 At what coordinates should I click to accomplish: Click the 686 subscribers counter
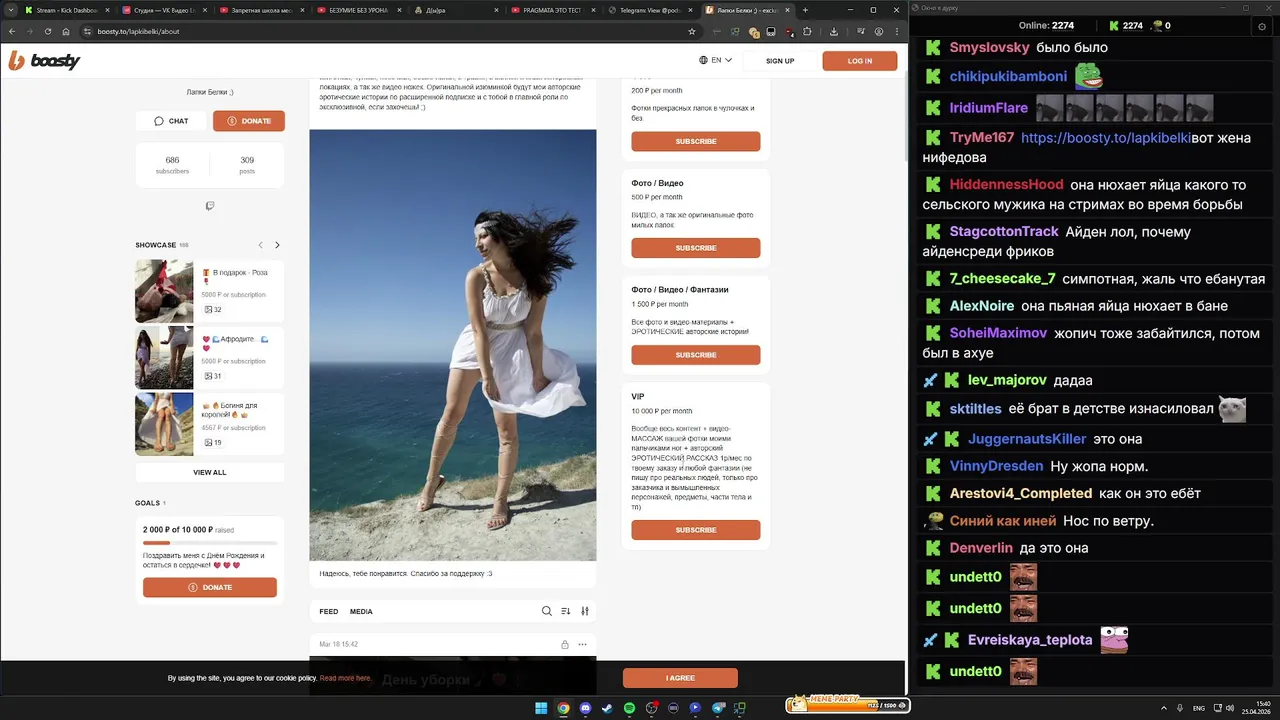172,165
